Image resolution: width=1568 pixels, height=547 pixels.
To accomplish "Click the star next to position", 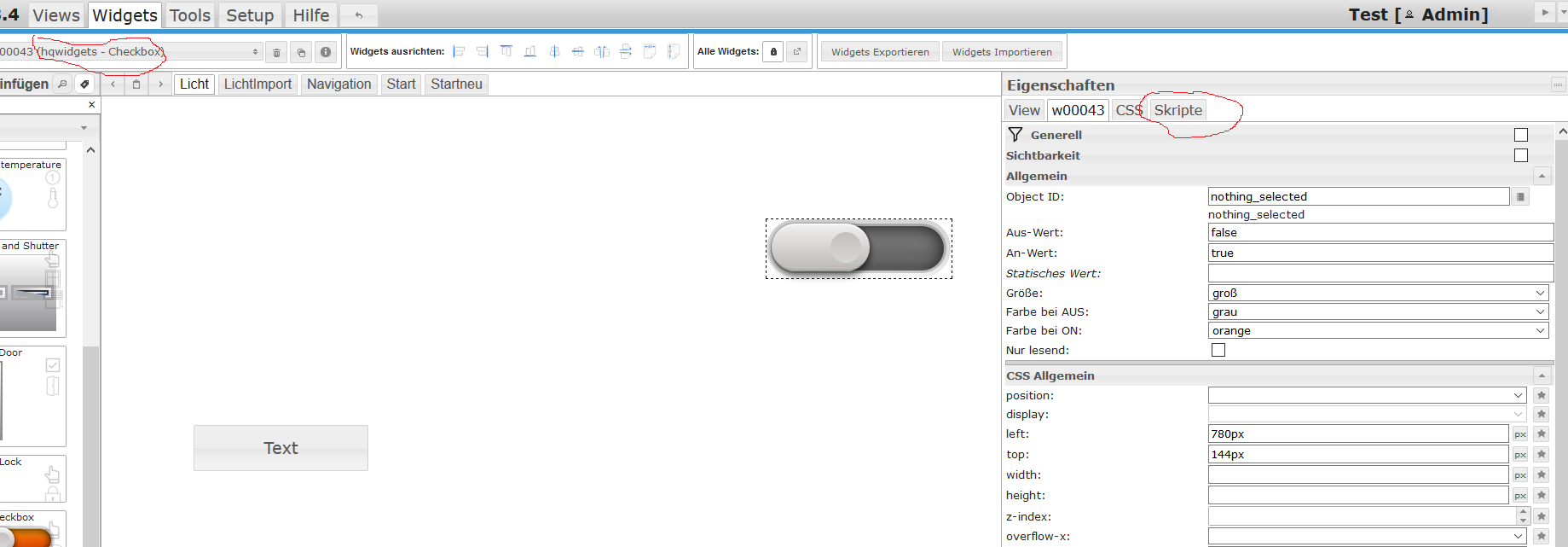I will (1542, 396).
